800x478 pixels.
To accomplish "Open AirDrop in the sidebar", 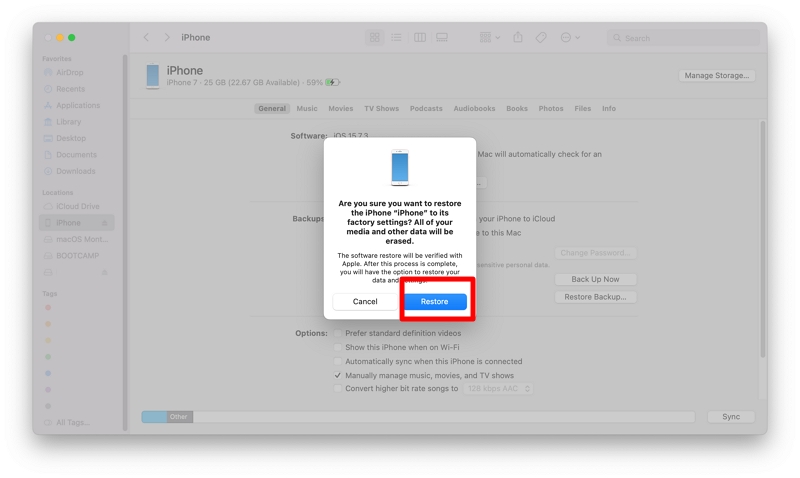I will [69, 72].
